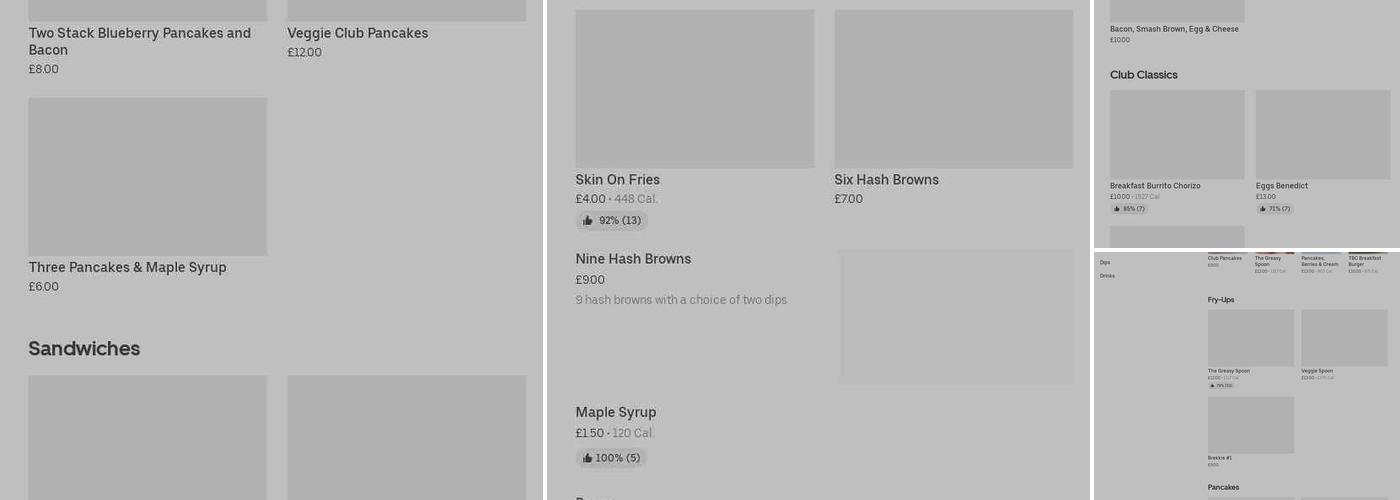Choose the Nine Hash Browns item
The width and height of the screenshot is (1400, 500).
tap(633, 259)
